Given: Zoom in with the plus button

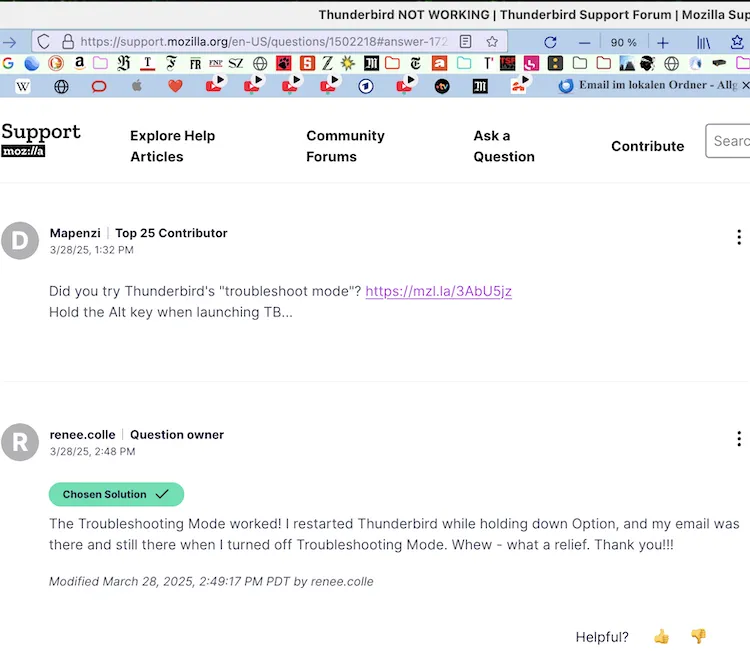Looking at the screenshot, I should coord(662,43).
